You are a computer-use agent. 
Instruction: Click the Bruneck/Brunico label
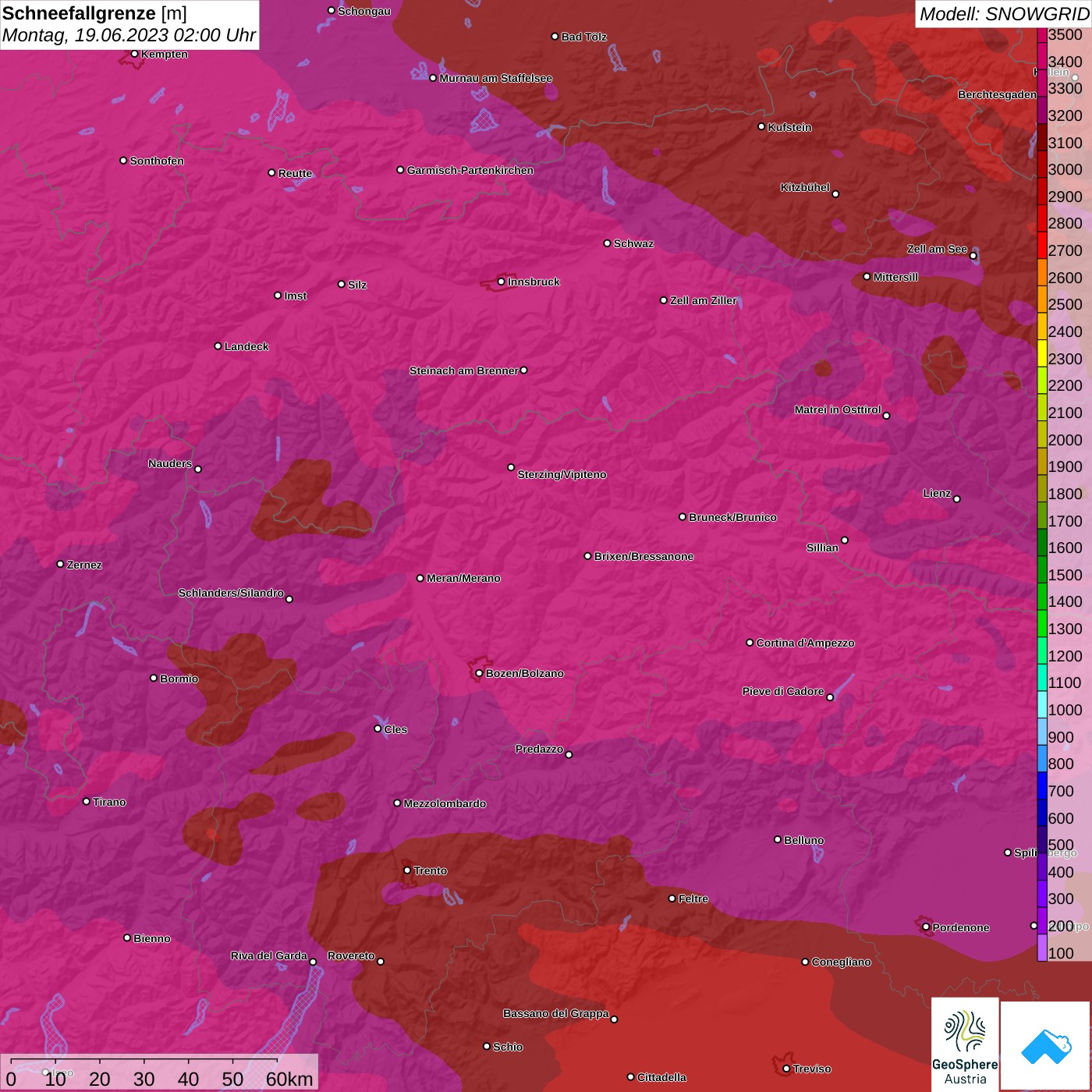(732, 517)
